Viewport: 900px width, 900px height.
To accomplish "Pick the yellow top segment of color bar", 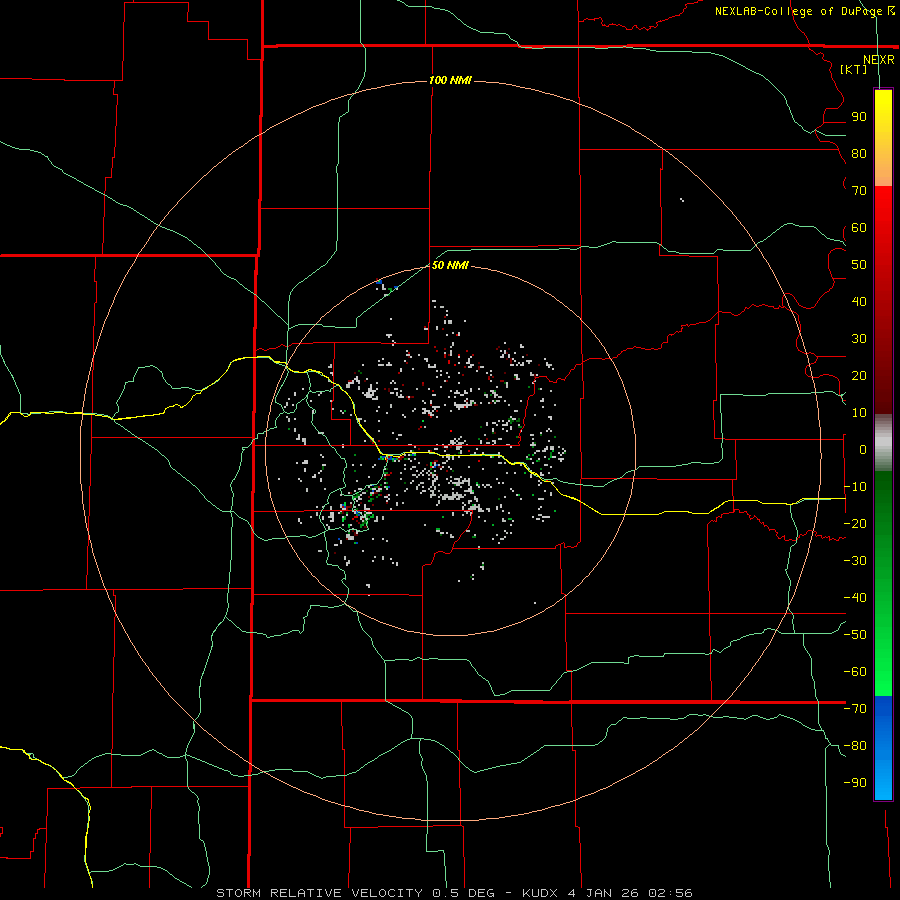I will pyautogui.click(x=883, y=138).
